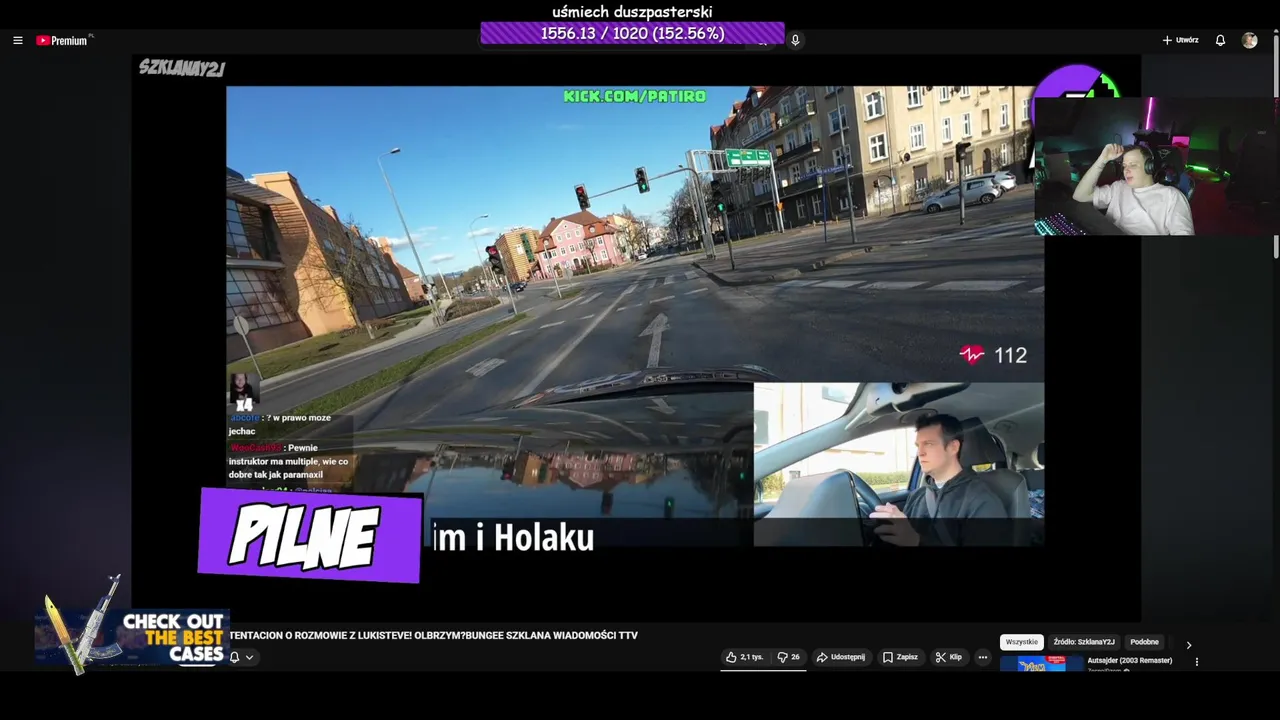This screenshot has height=720, width=1280.
Task: Click the PILNE banner graphic
Action: [x=310, y=536]
